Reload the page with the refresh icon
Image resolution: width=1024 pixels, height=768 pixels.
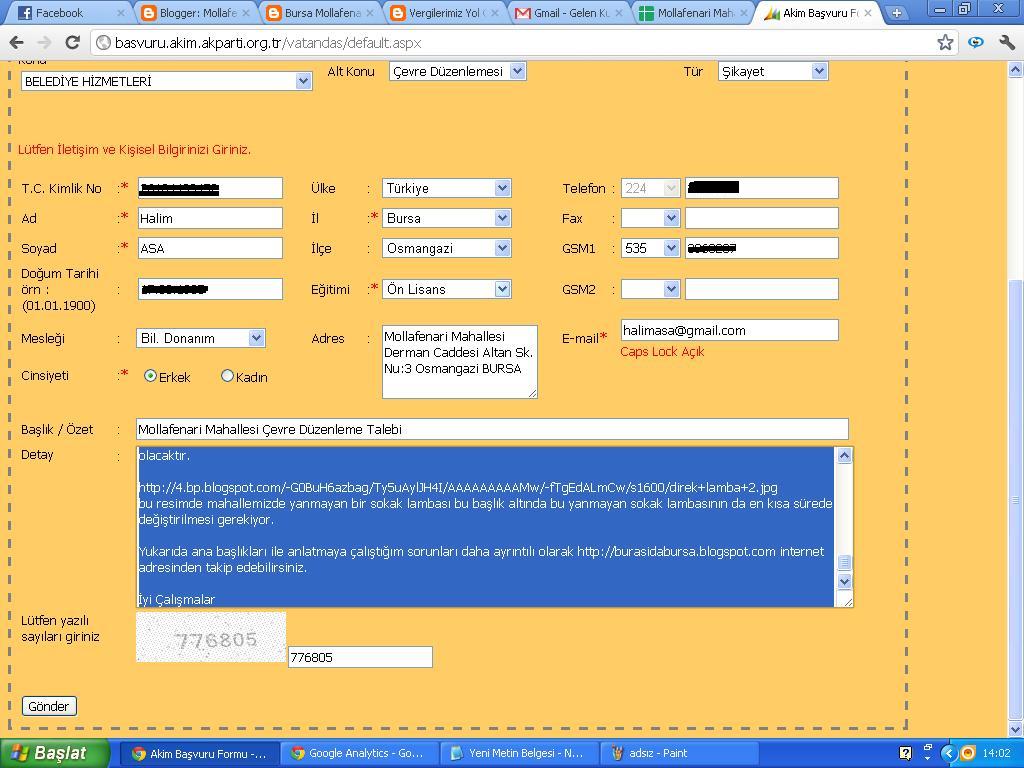coord(72,43)
